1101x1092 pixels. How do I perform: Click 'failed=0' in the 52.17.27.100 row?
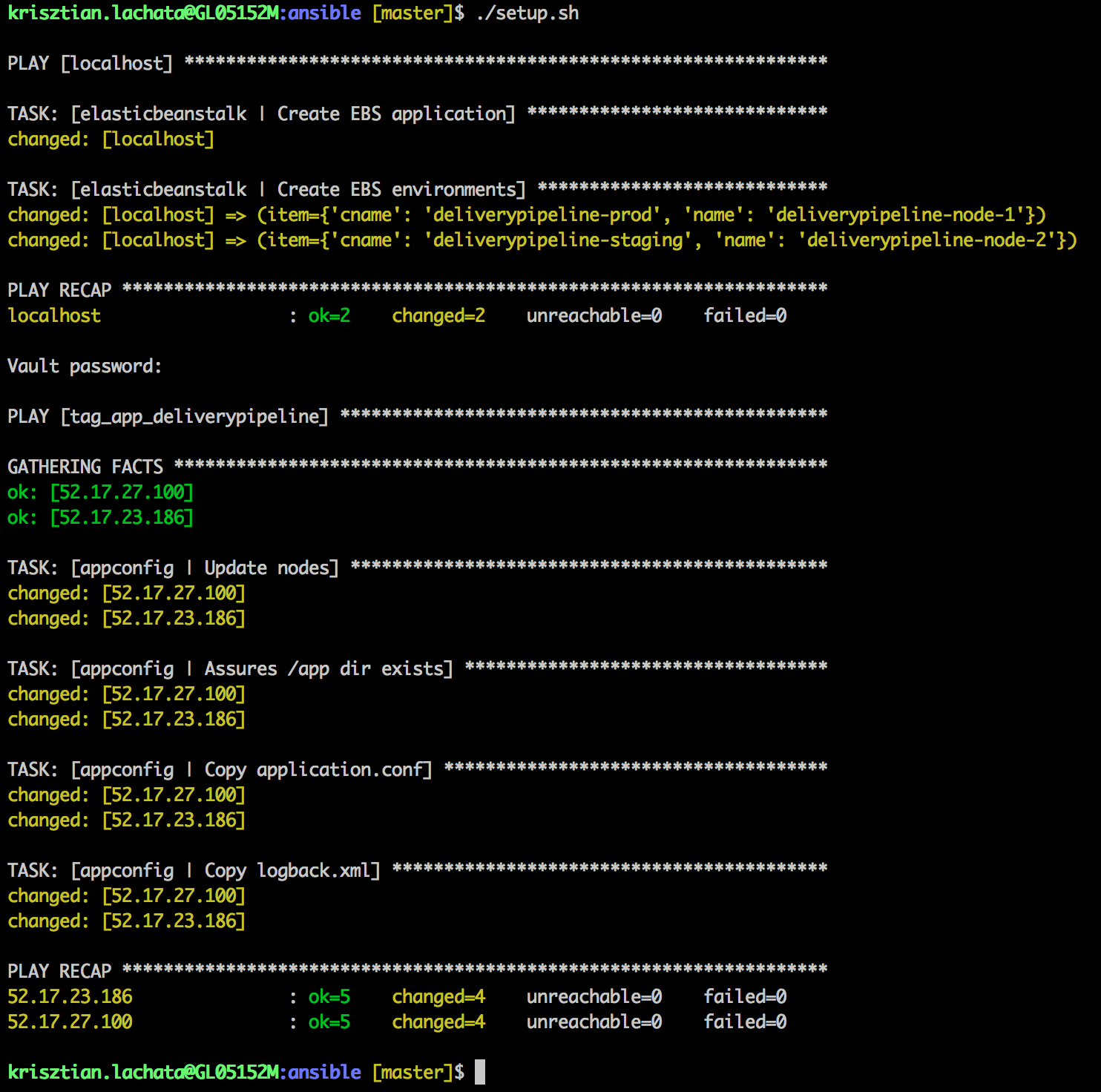[x=745, y=1022]
